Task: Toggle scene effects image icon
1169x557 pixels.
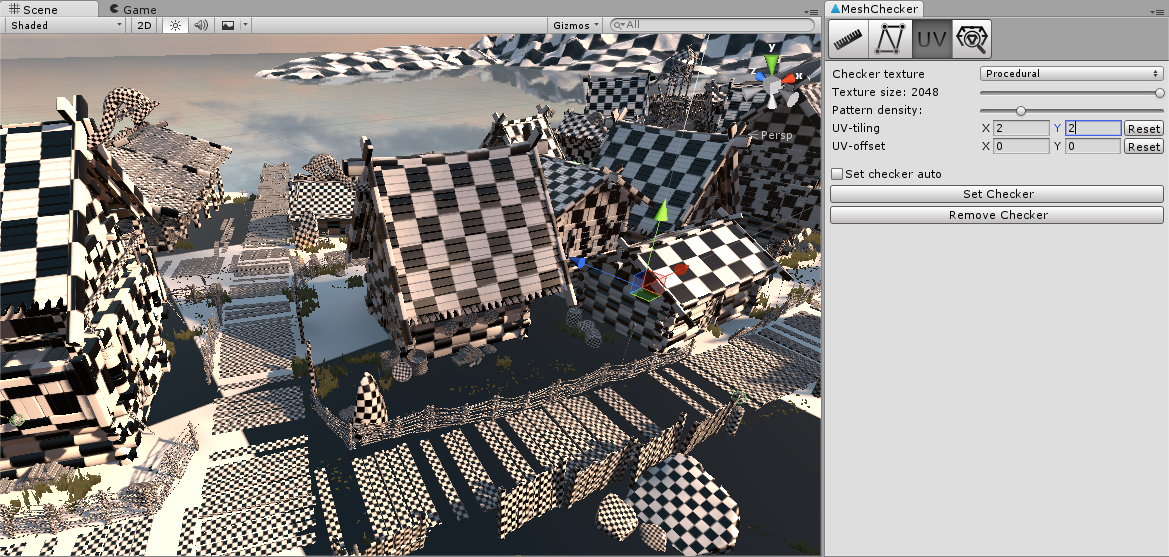Action: pos(228,25)
